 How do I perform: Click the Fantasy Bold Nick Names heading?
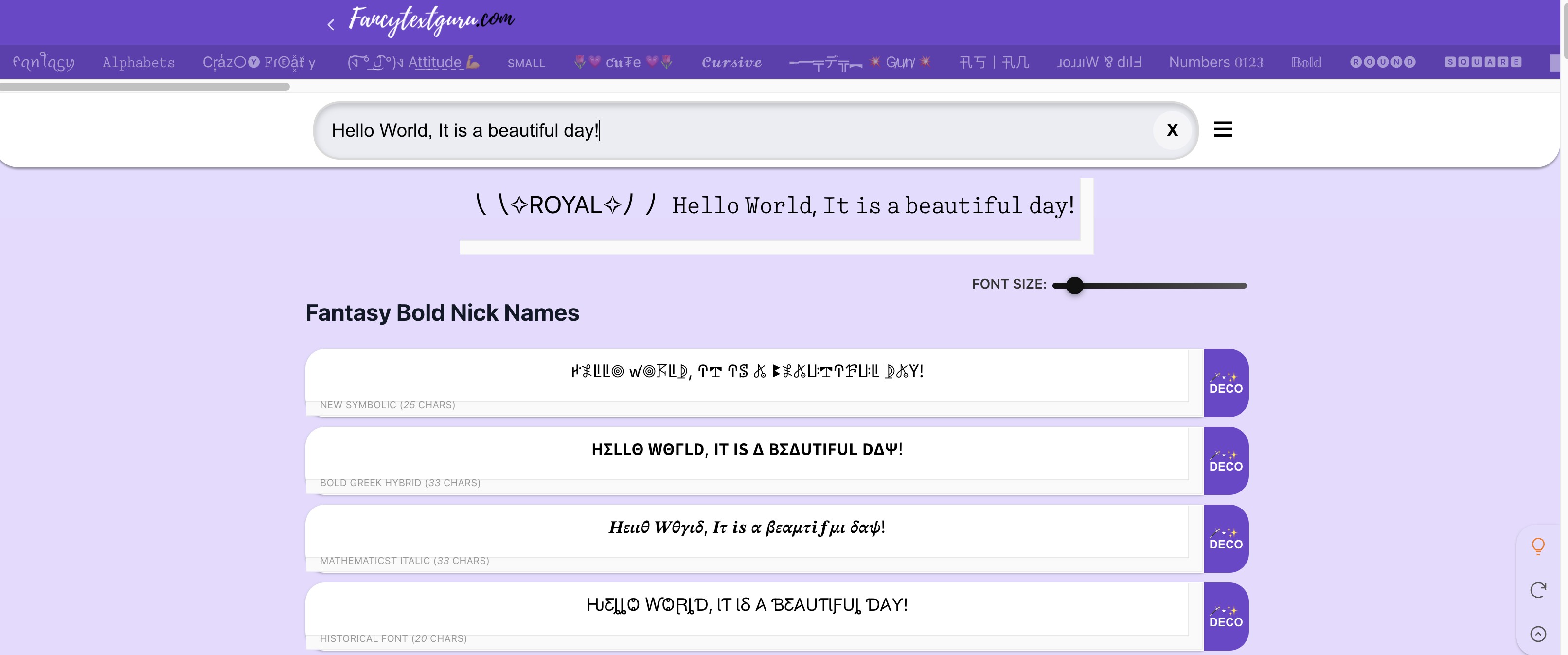442,312
